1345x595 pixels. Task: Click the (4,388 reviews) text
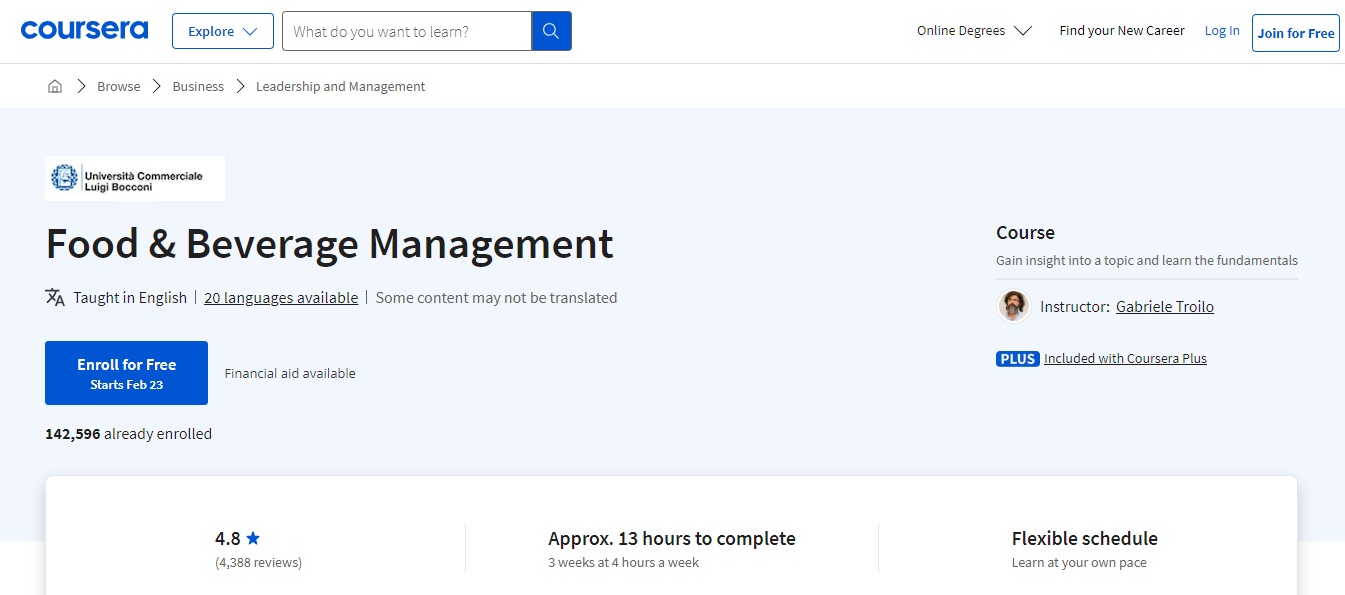click(258, 562)
